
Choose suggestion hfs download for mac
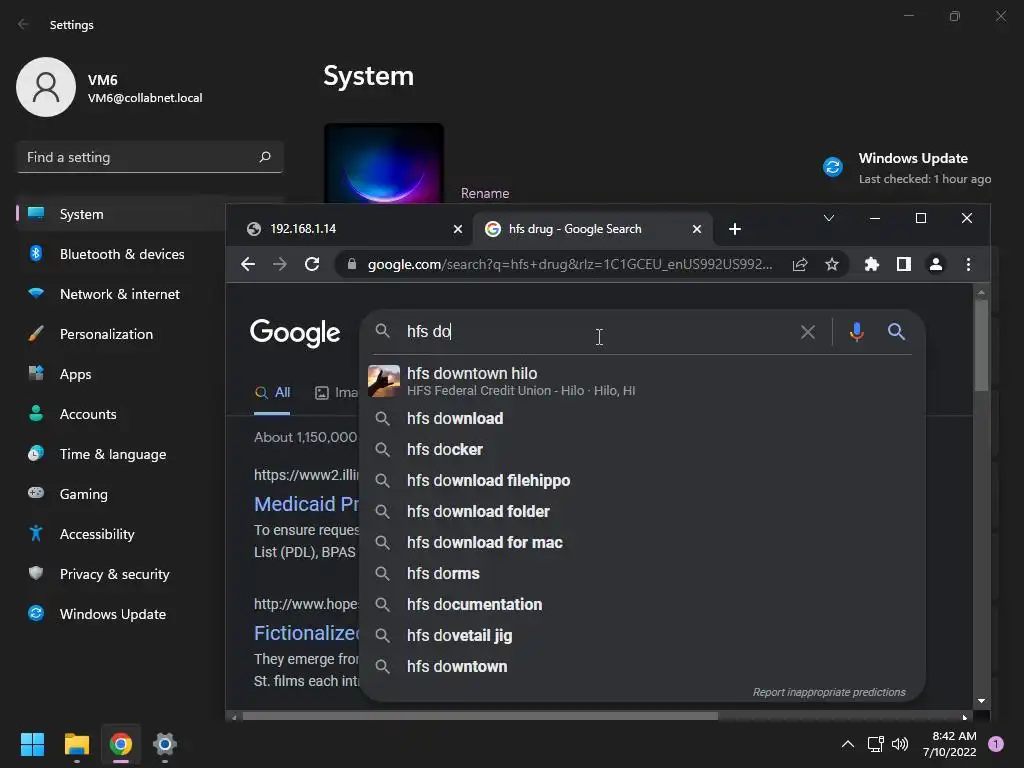pyautogui.click(x=642, y=543)
